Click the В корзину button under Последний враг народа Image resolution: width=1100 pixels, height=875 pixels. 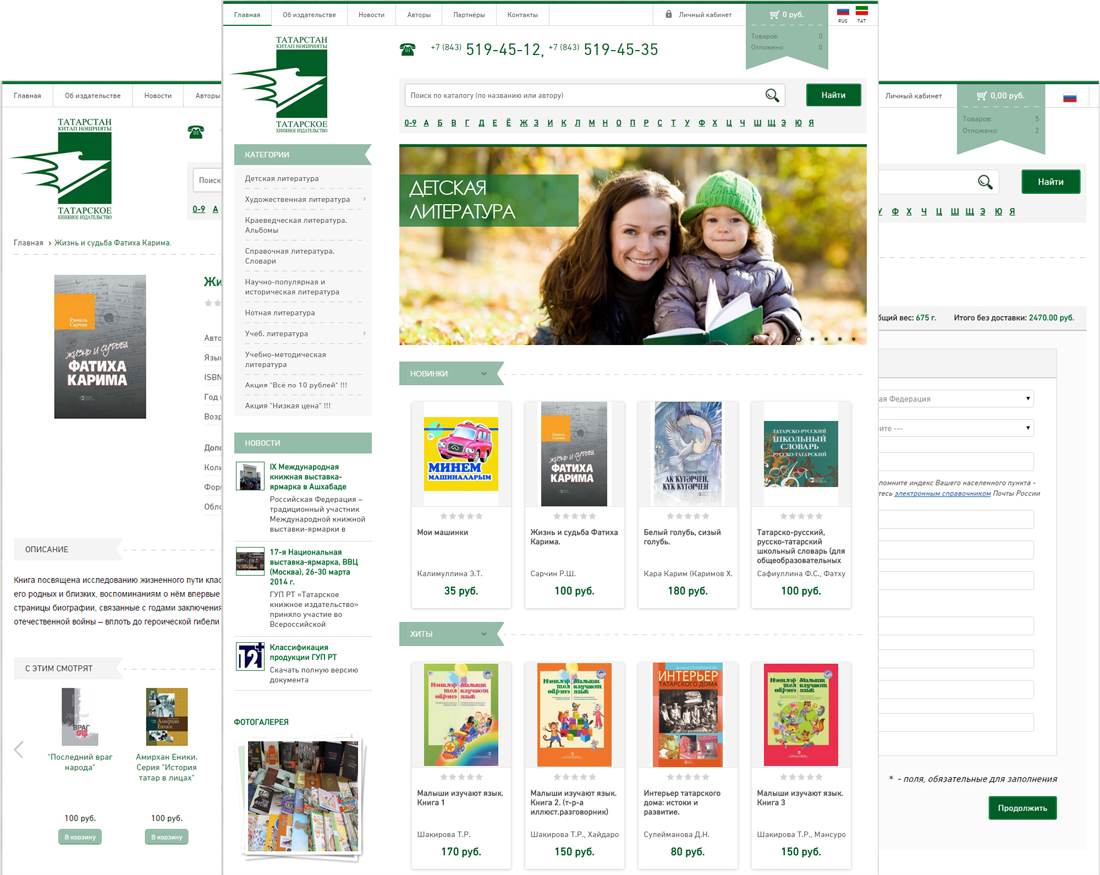click(80, 837)
